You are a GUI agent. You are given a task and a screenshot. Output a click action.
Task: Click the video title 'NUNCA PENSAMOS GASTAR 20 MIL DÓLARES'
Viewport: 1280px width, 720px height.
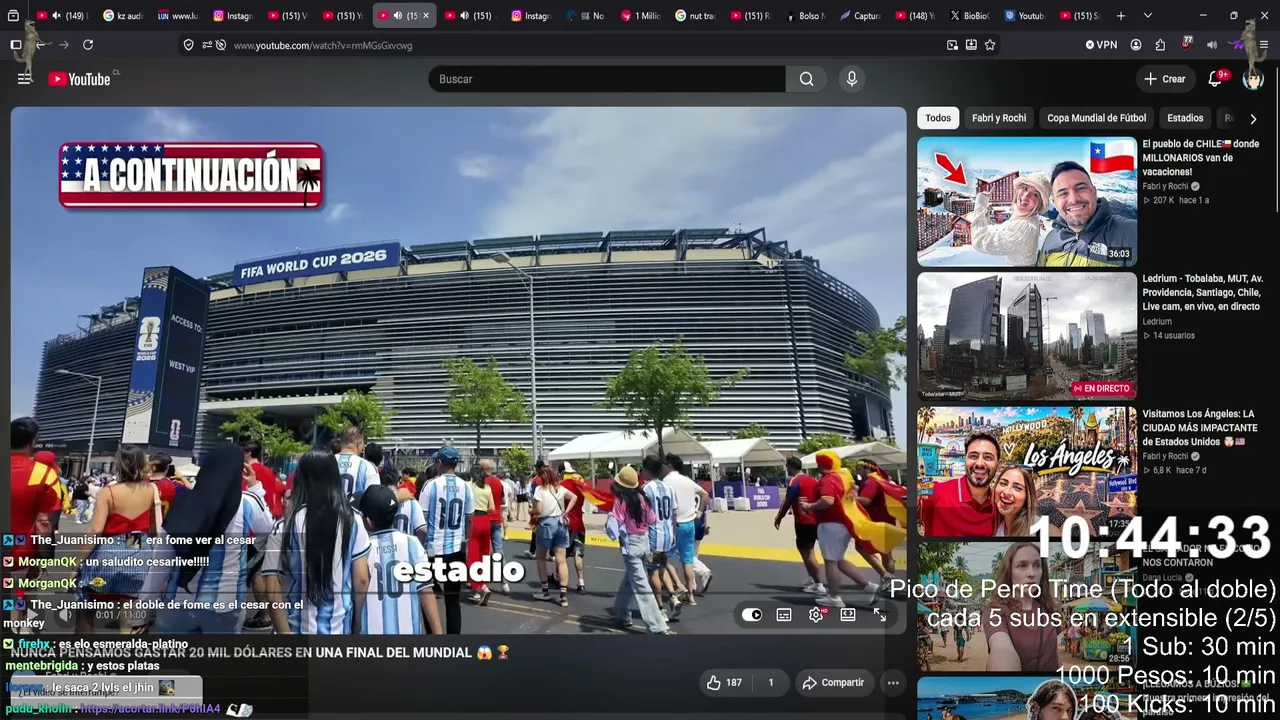(260, 652)
